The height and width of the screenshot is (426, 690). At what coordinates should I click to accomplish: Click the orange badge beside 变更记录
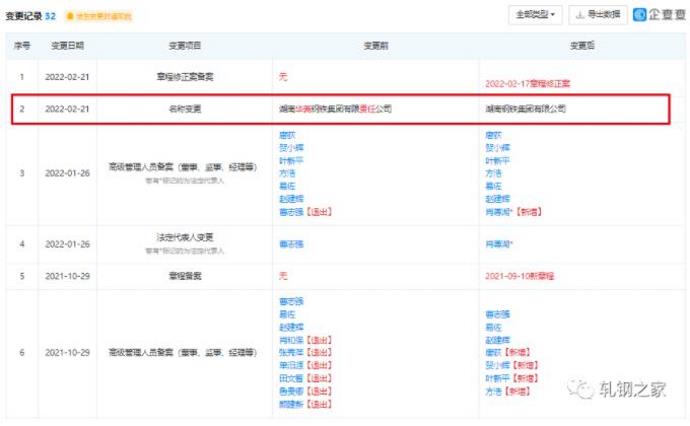click(x=98, y=17)
